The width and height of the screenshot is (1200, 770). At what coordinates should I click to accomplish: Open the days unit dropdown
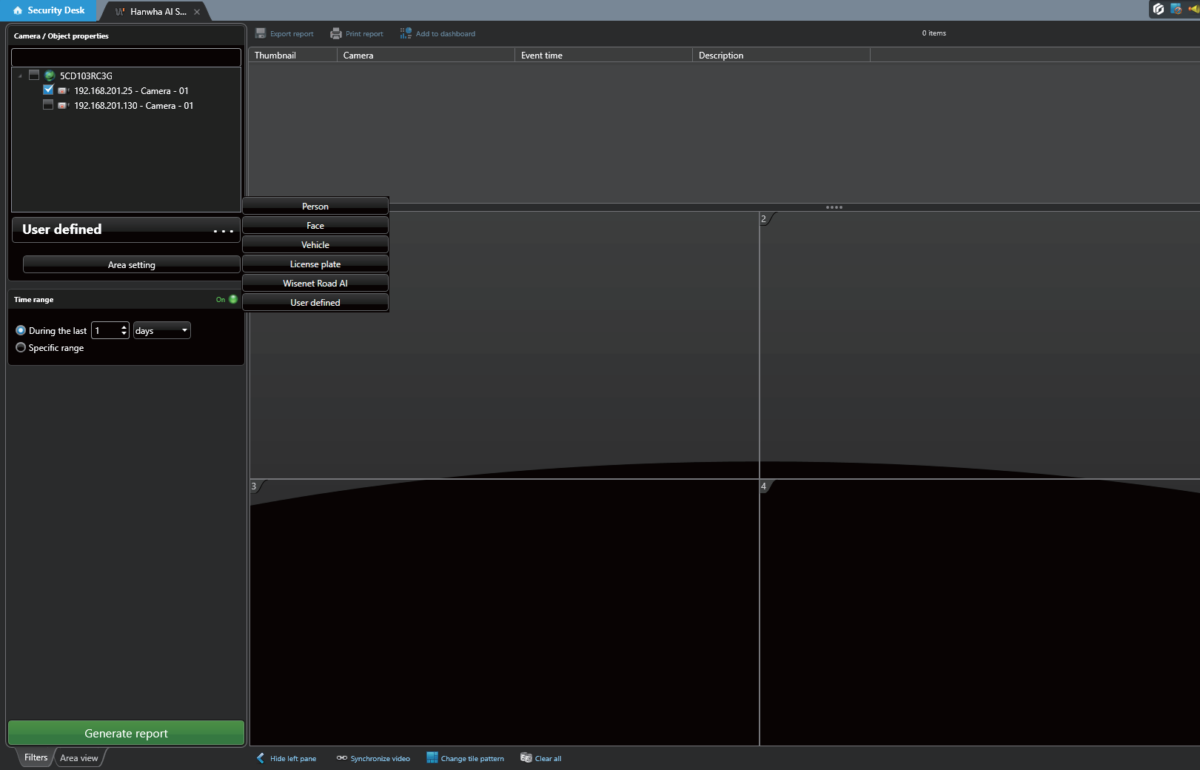tap(162, 330)
